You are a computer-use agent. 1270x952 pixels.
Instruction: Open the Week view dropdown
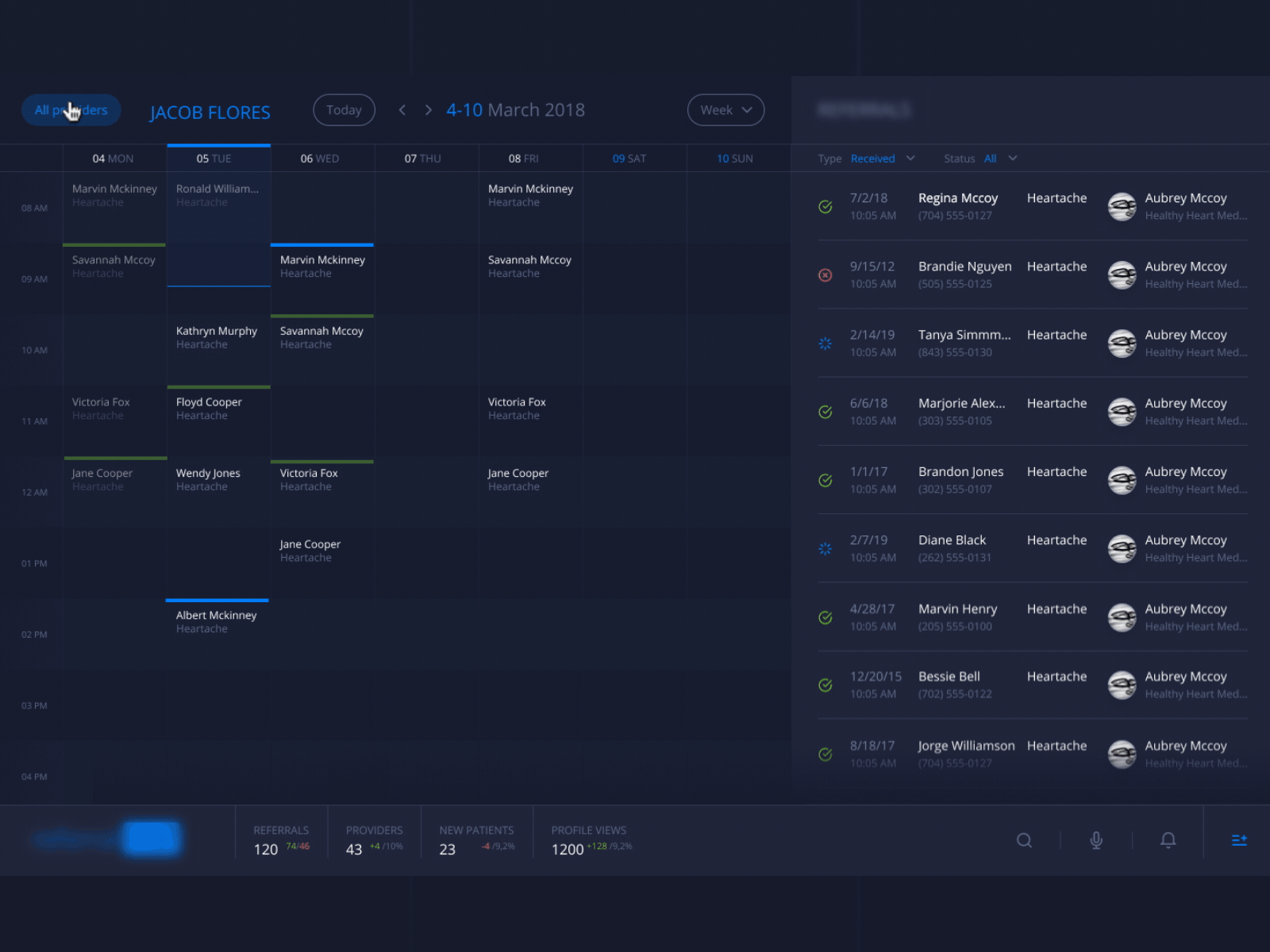tap(725, 110)
